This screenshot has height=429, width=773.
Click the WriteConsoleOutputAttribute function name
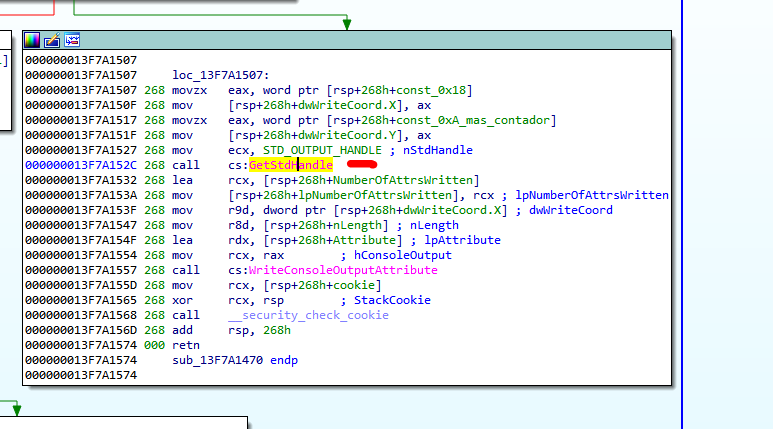click(343, 270)
